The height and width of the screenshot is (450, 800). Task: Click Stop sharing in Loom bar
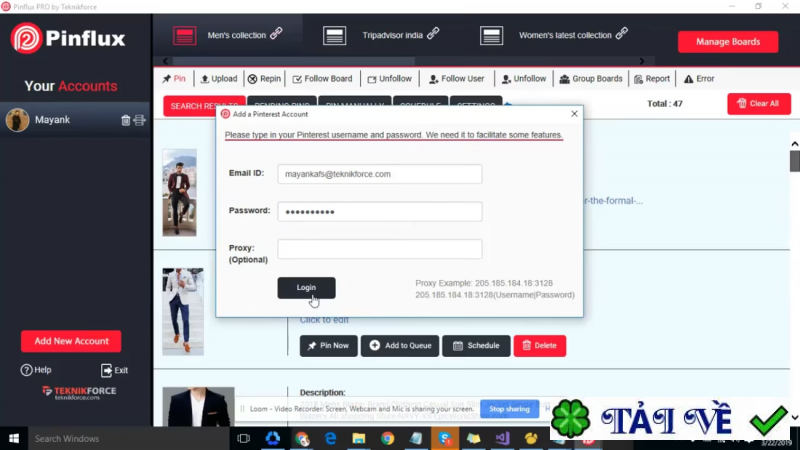click(x=509, y=409)
